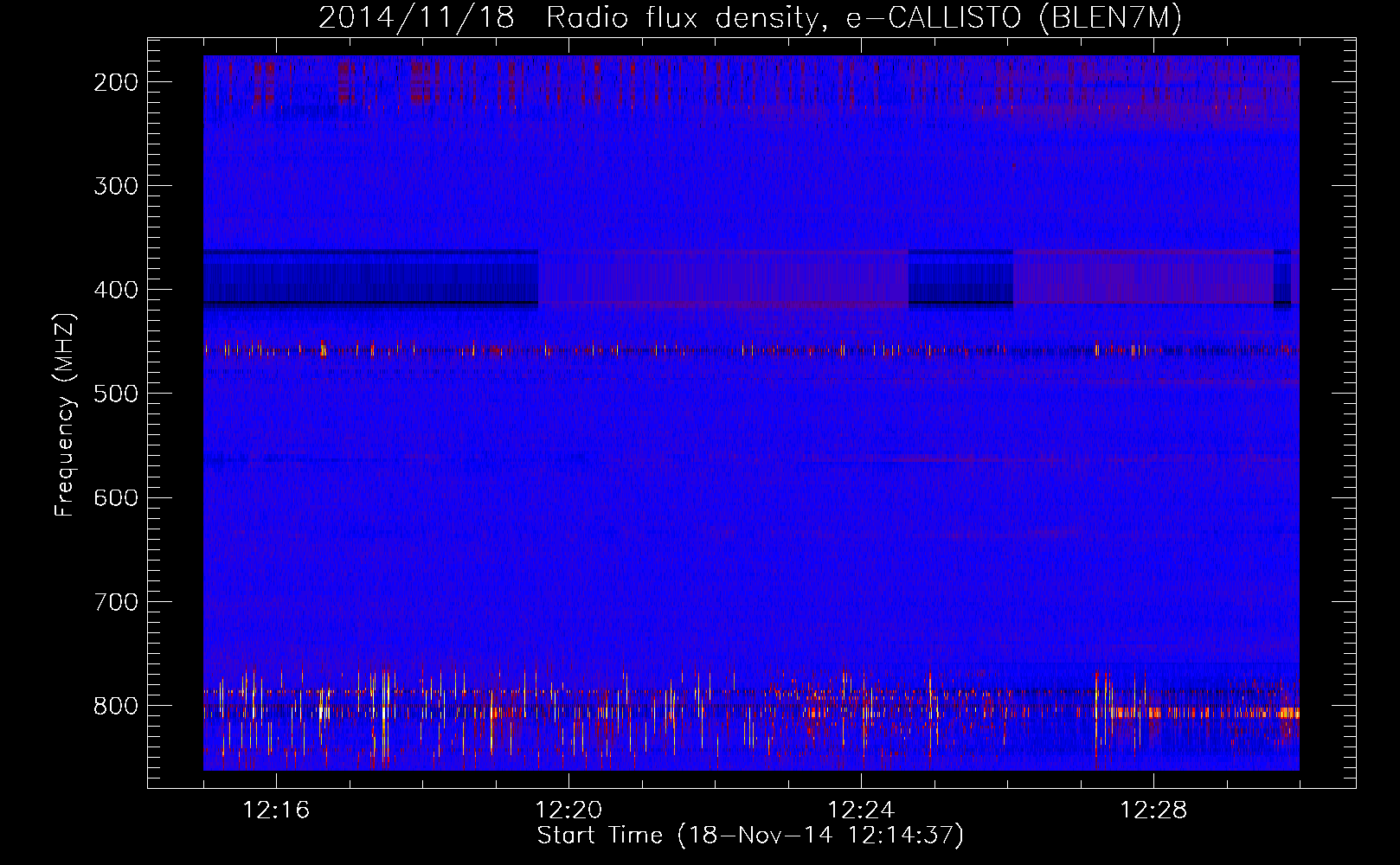Click the 500 frequency tick label

tap(115, 394)
